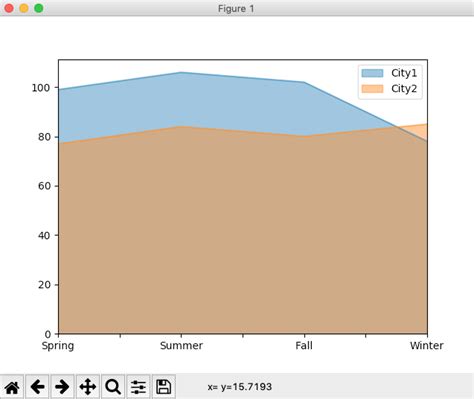
Task: Open Configure subplots sliders icon
Action: tap(138, 387)
